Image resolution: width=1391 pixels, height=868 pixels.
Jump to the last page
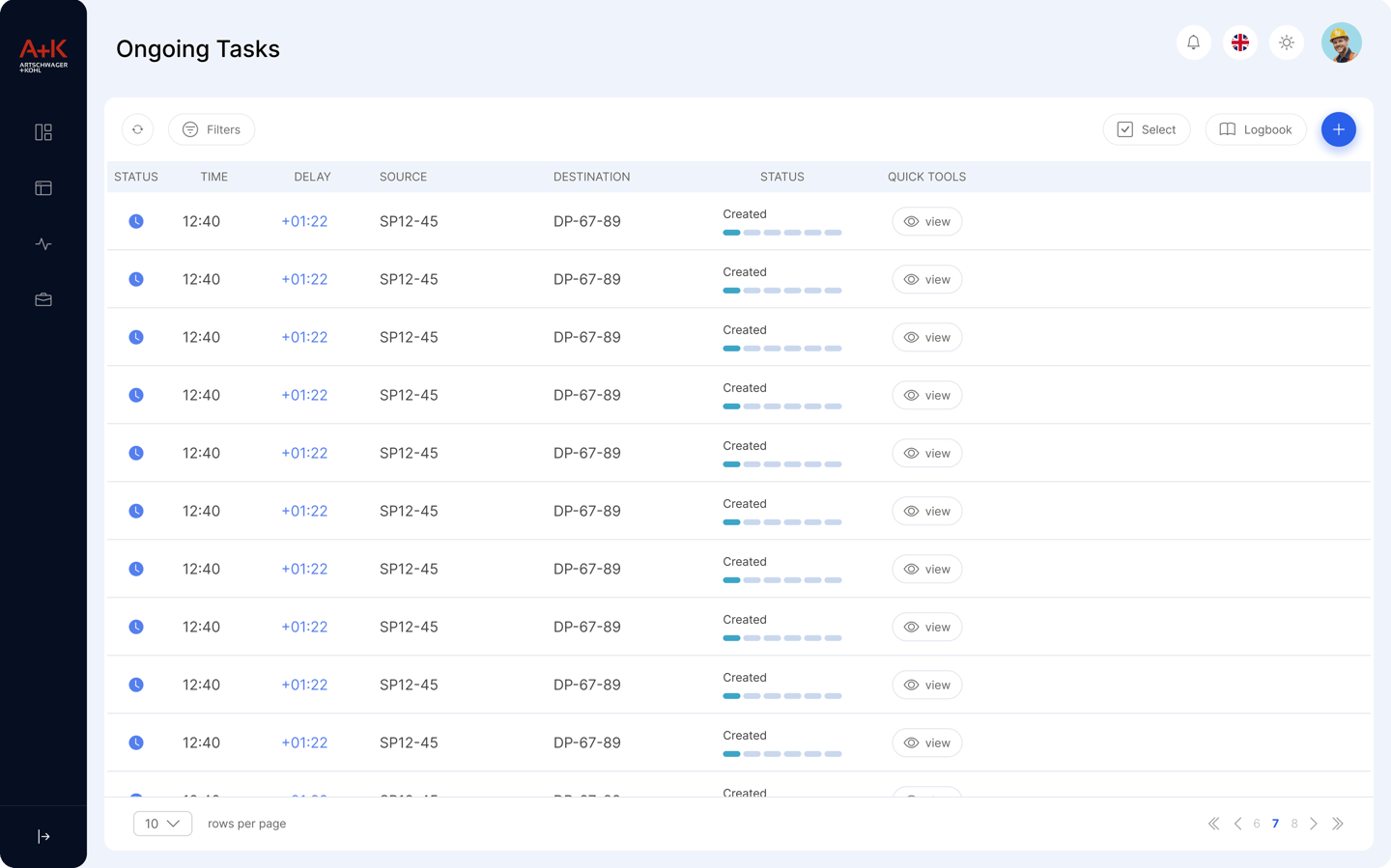click(1338, 824)
